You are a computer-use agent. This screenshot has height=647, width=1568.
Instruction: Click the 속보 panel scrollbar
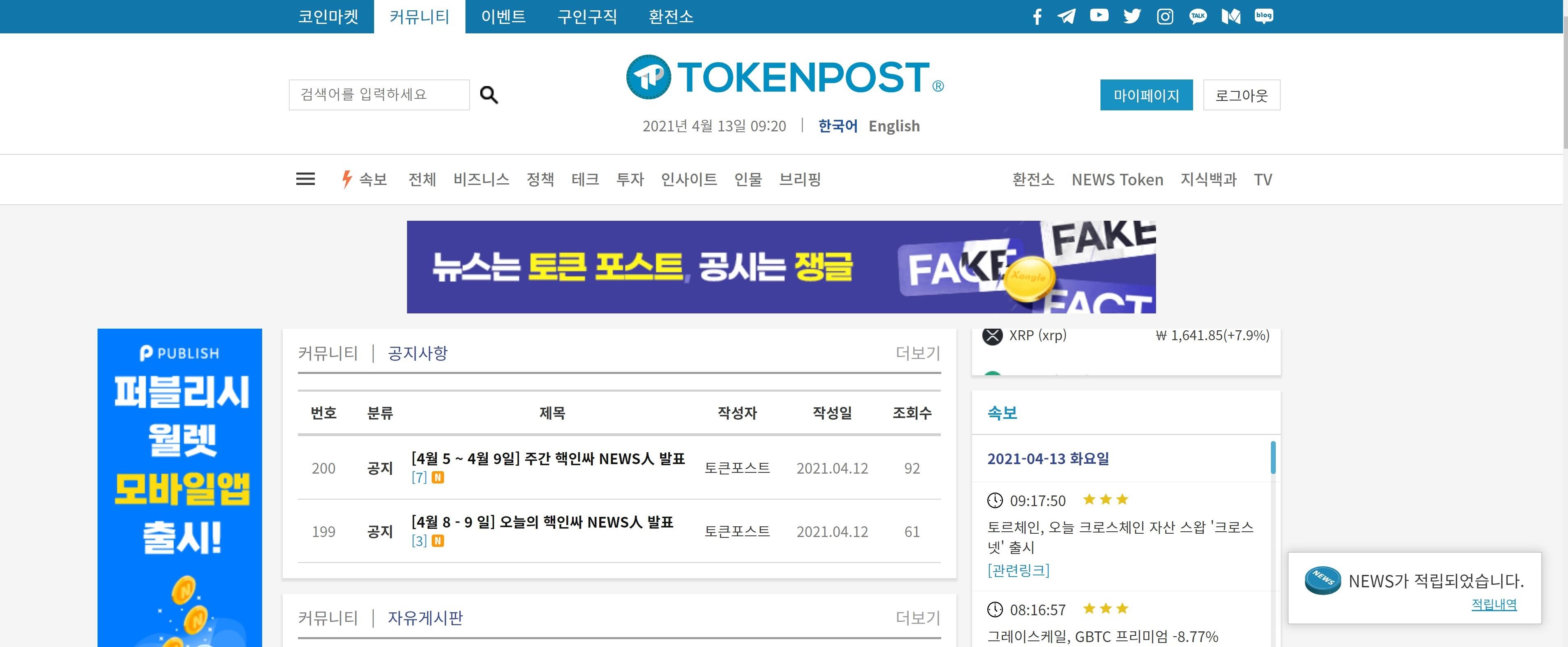1273,457
